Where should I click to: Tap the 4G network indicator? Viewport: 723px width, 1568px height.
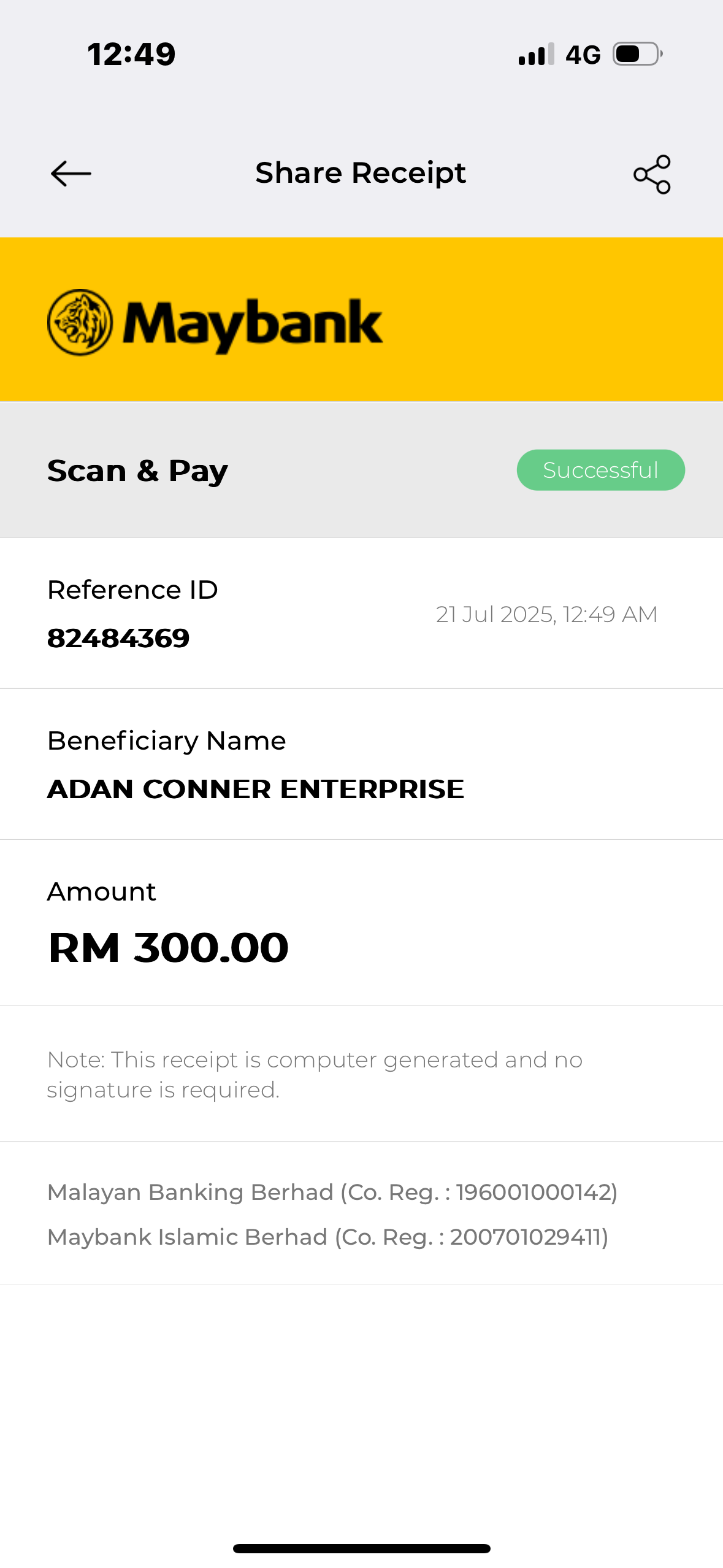coord(583,55)
